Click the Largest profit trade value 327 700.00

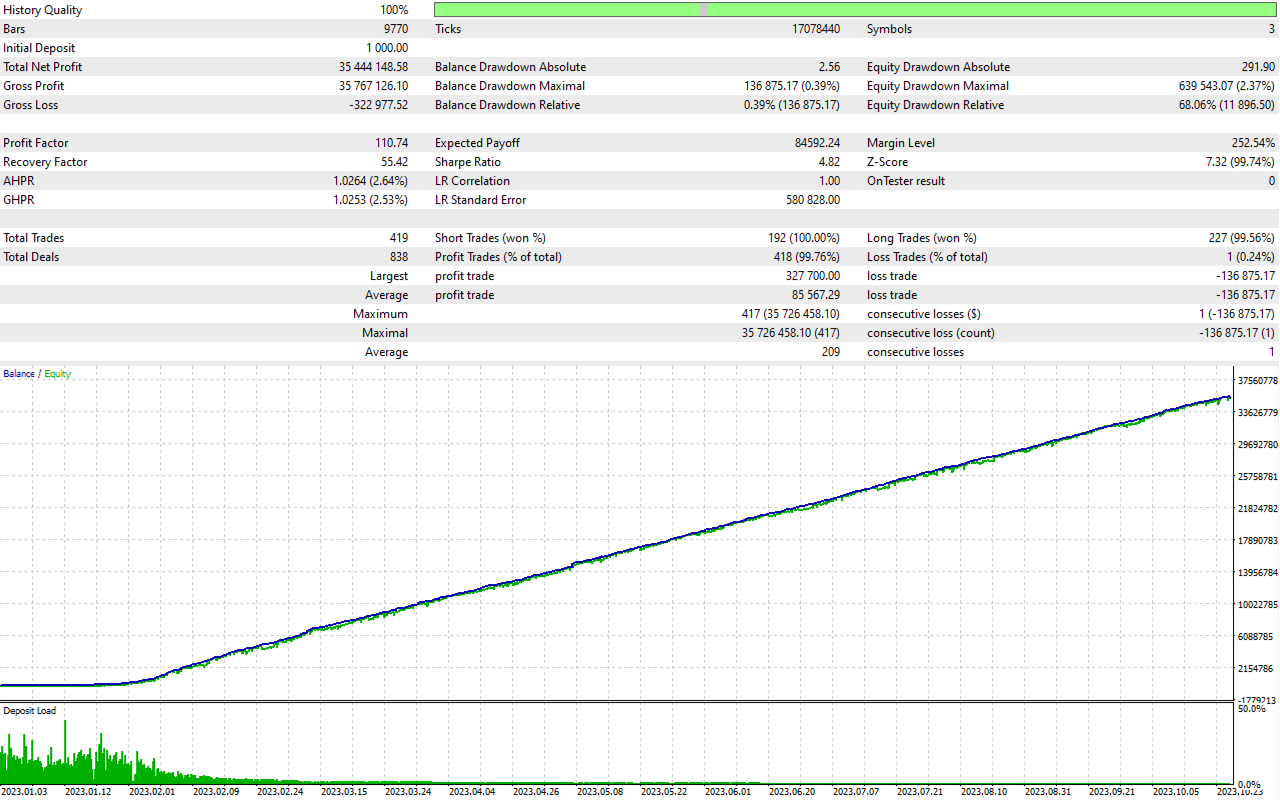click(813, 276)
